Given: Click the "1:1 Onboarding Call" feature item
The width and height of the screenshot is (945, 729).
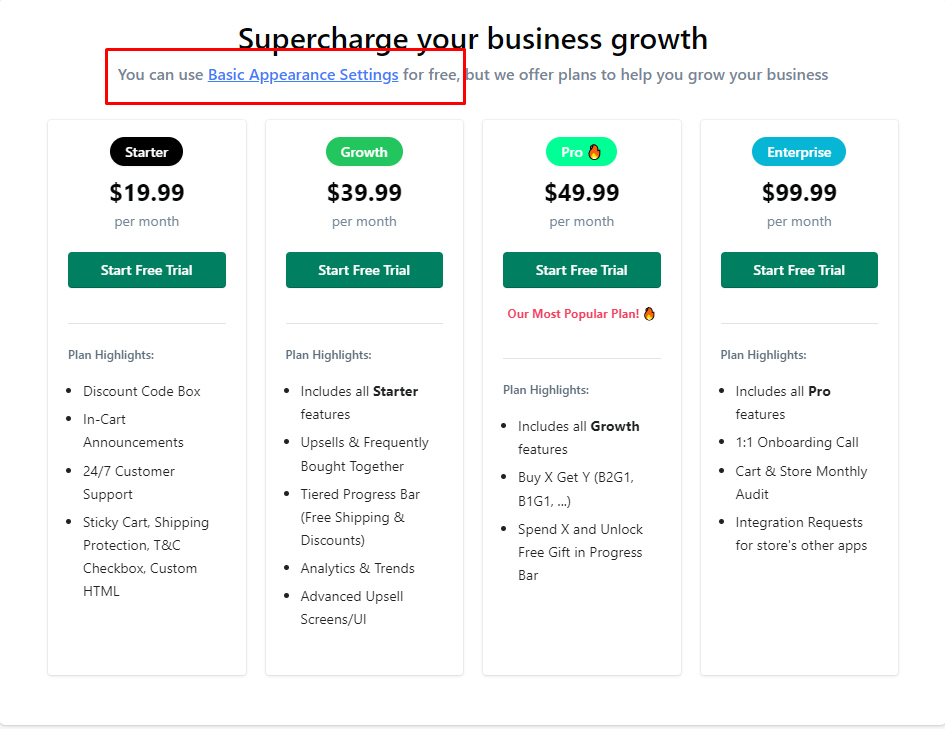Looking at the screenshot, I should tap(797, 442).
